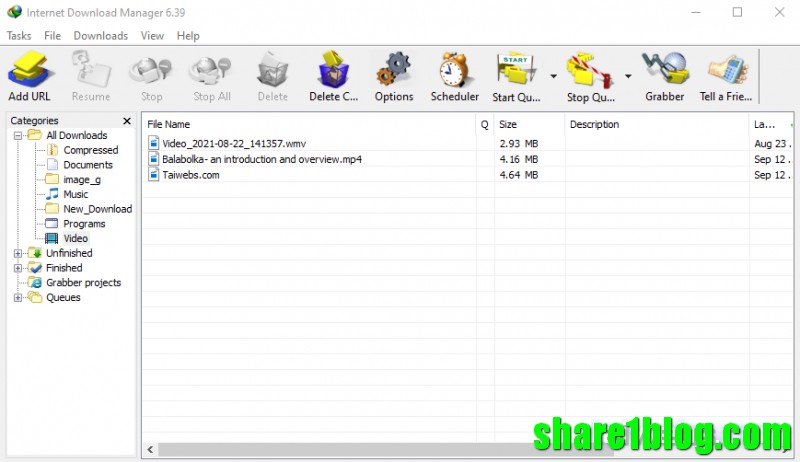This screenshot has height=462, width=800.
Task: Select the Video category
Action: pos(76,238)
